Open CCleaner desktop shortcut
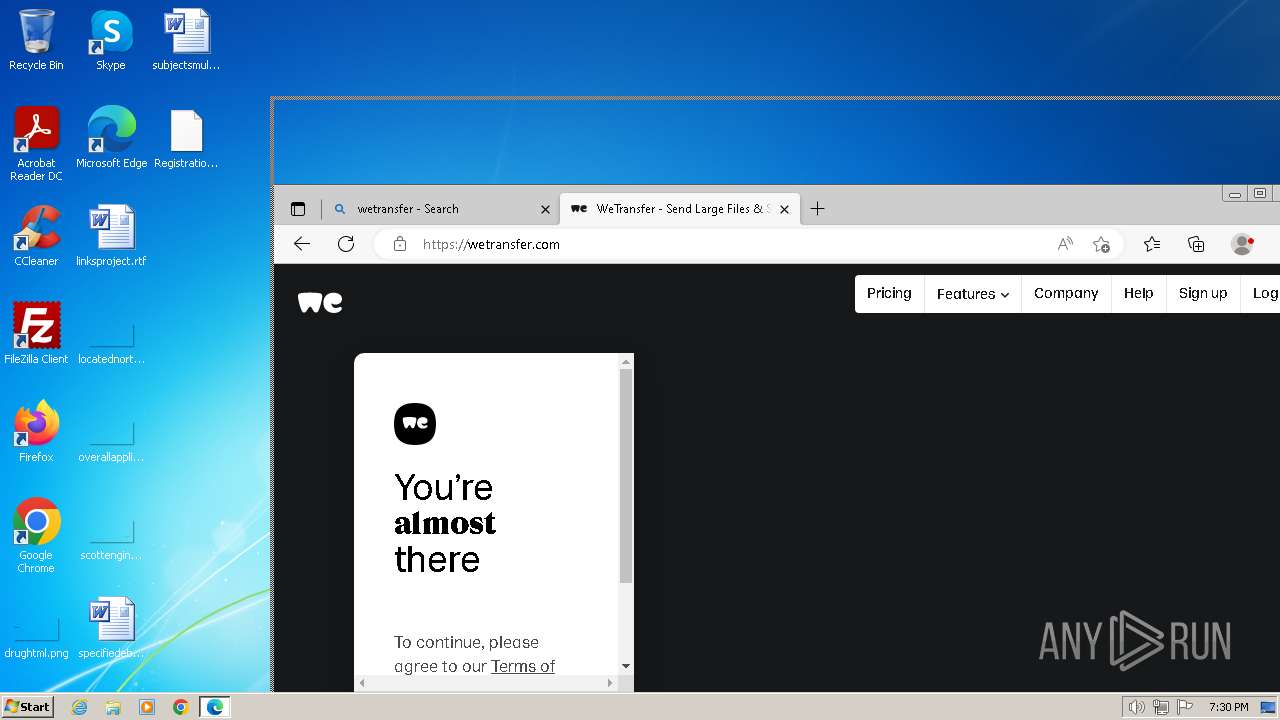Viewport: 1280px width, 720px height. point(36,236)
